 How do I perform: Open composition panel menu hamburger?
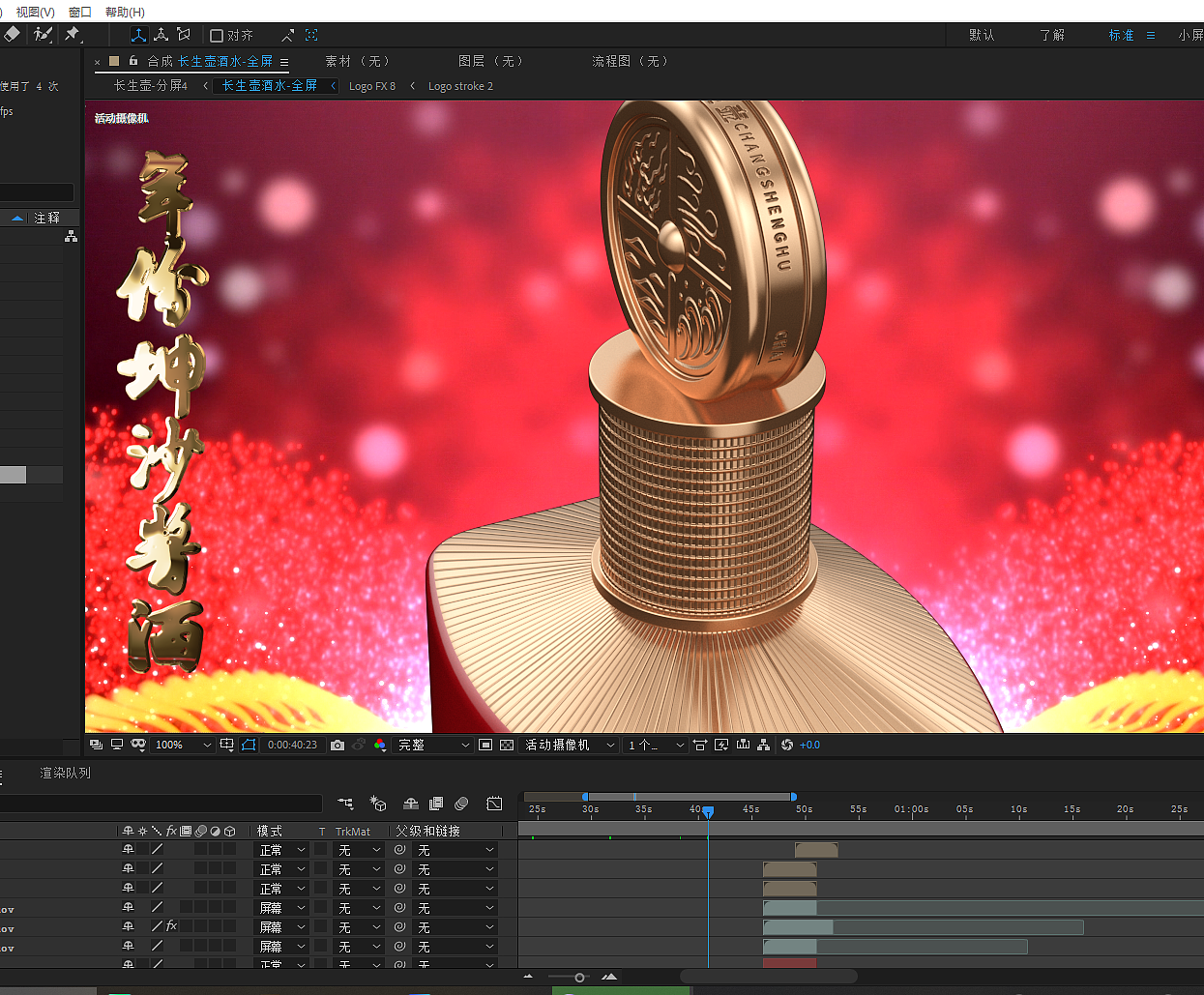[284, 62]
